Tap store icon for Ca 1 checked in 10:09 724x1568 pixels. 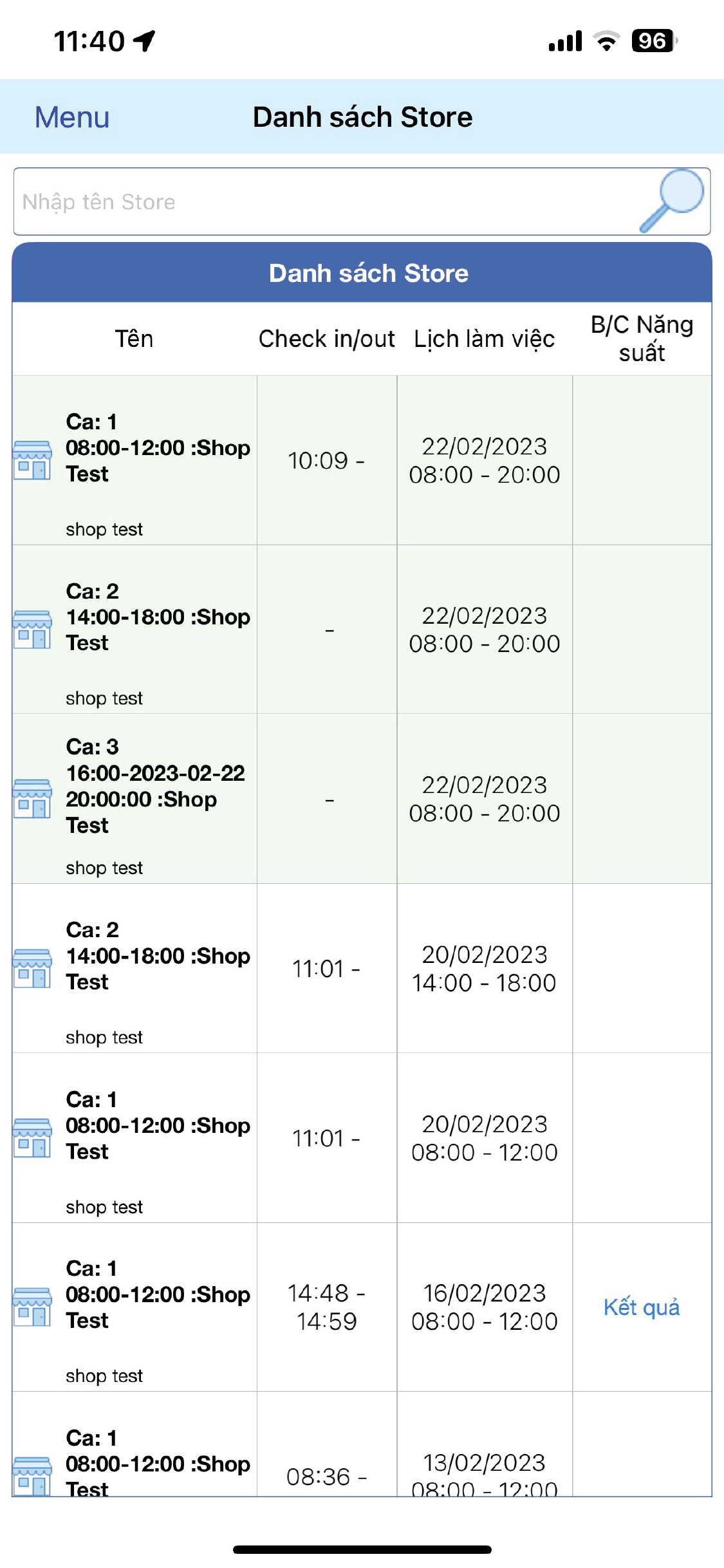[32, 460]
